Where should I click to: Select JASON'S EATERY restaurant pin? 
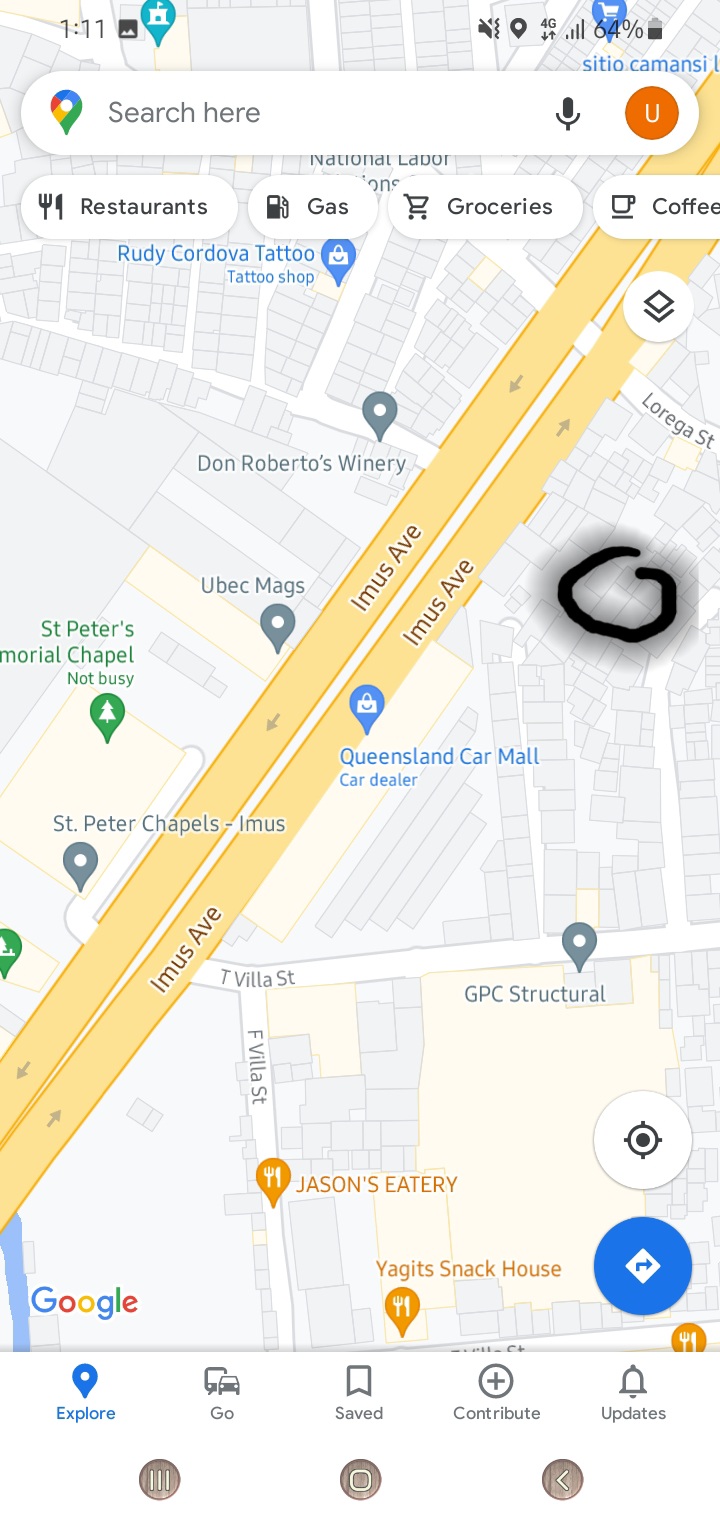pos(273,1183)
